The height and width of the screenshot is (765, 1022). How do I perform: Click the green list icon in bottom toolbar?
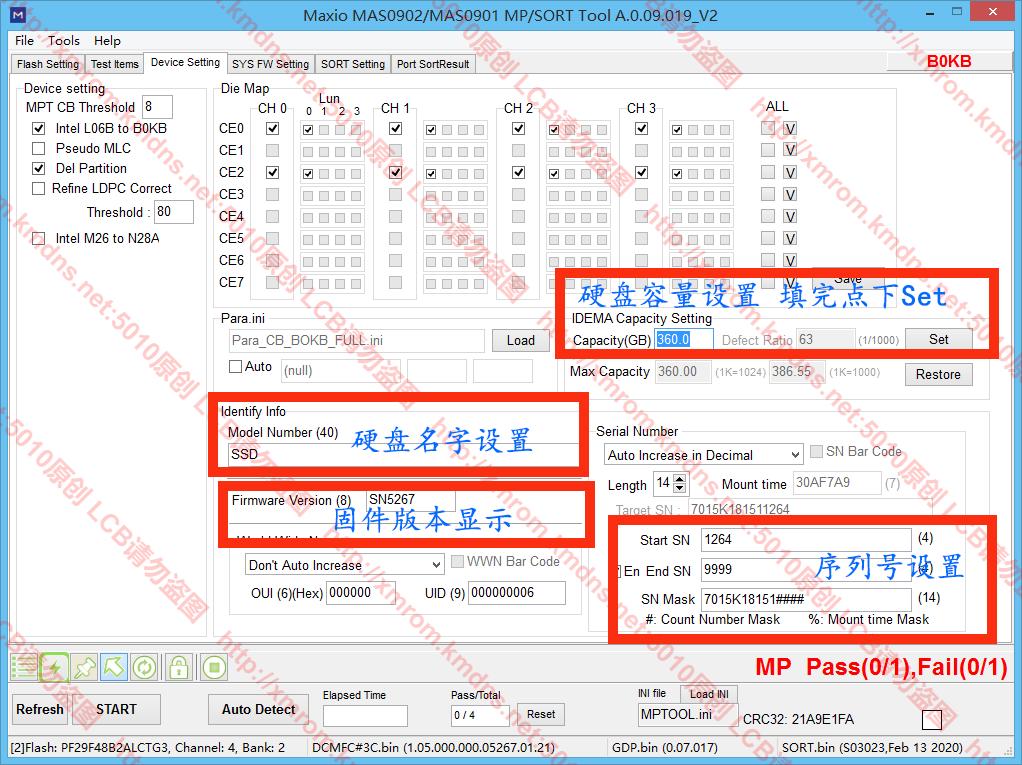pos(24,667)
